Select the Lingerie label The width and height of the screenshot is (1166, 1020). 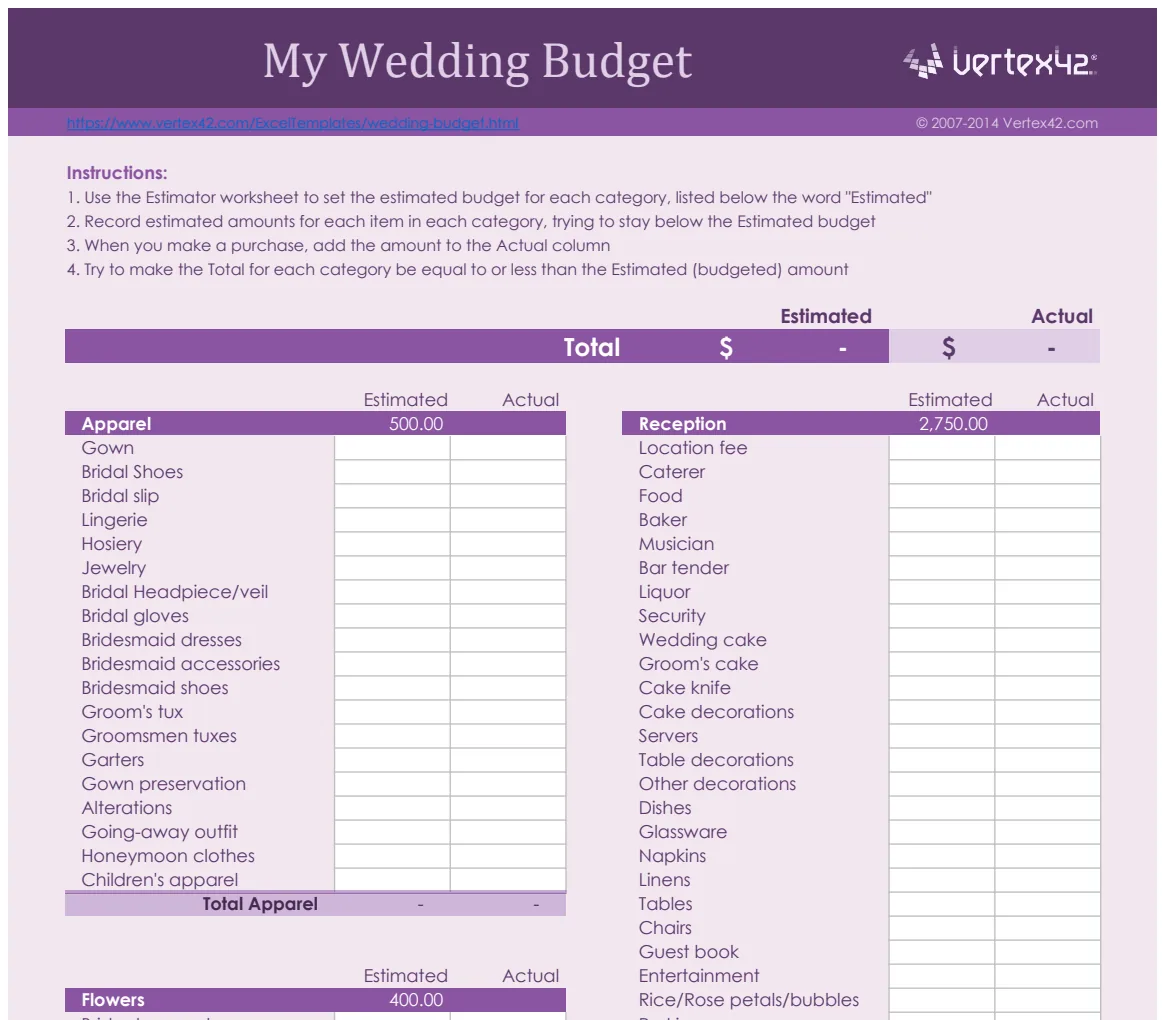click(115, 520)
